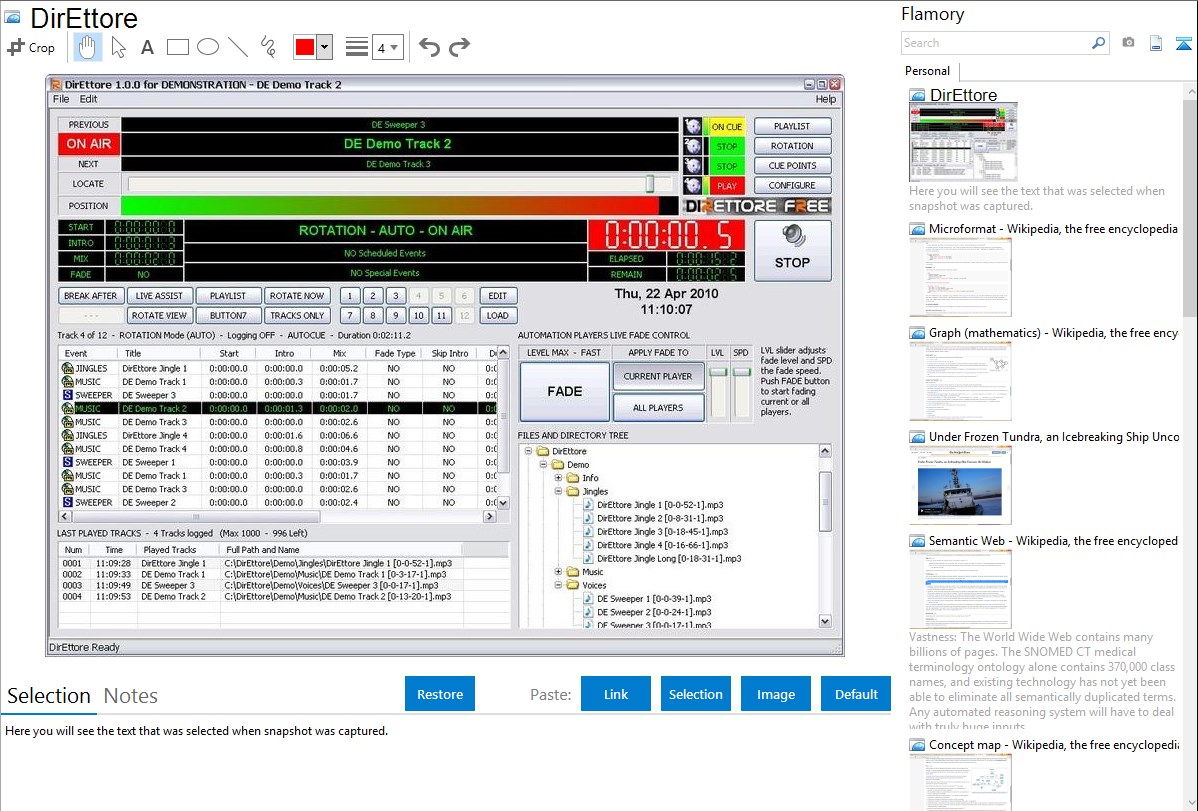This screenshot has height=811, width=1198.
Task: Click the speaker STOP button
Action: tap(792, 251)
